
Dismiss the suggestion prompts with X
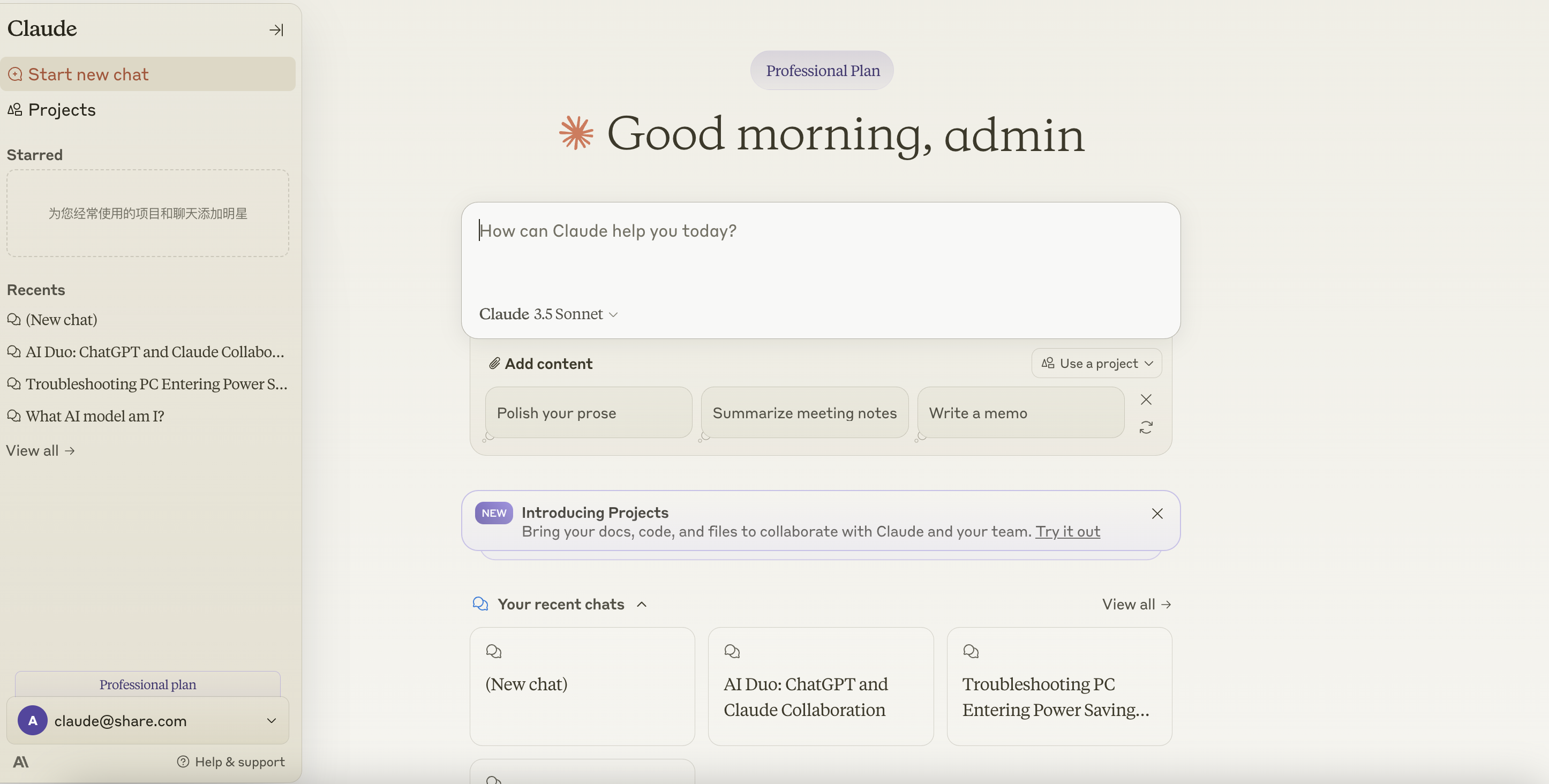point(1146,400)
